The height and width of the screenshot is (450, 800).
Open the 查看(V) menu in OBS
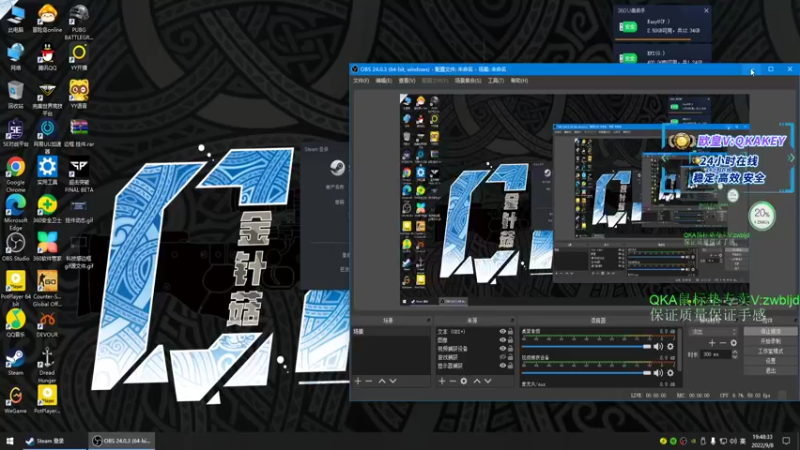(x=407, y=81)
